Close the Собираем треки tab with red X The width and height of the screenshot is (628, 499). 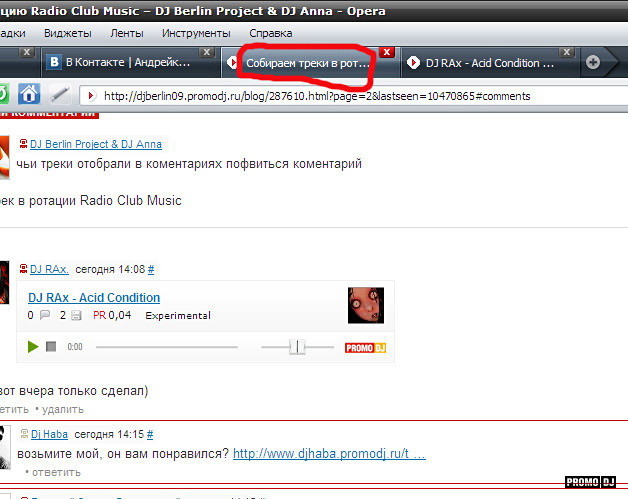[387, 52]
